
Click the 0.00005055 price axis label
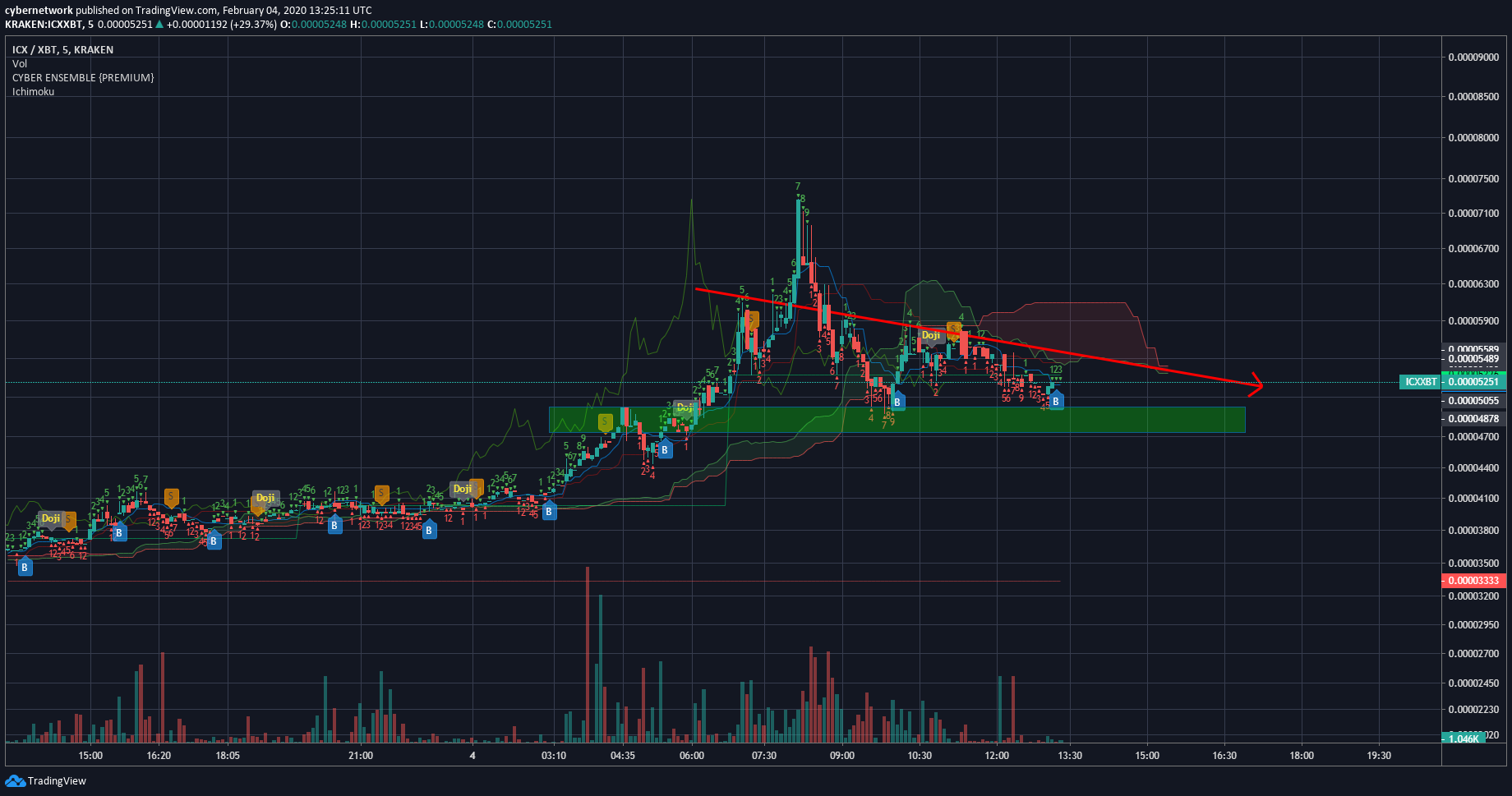coord(1473,401)
